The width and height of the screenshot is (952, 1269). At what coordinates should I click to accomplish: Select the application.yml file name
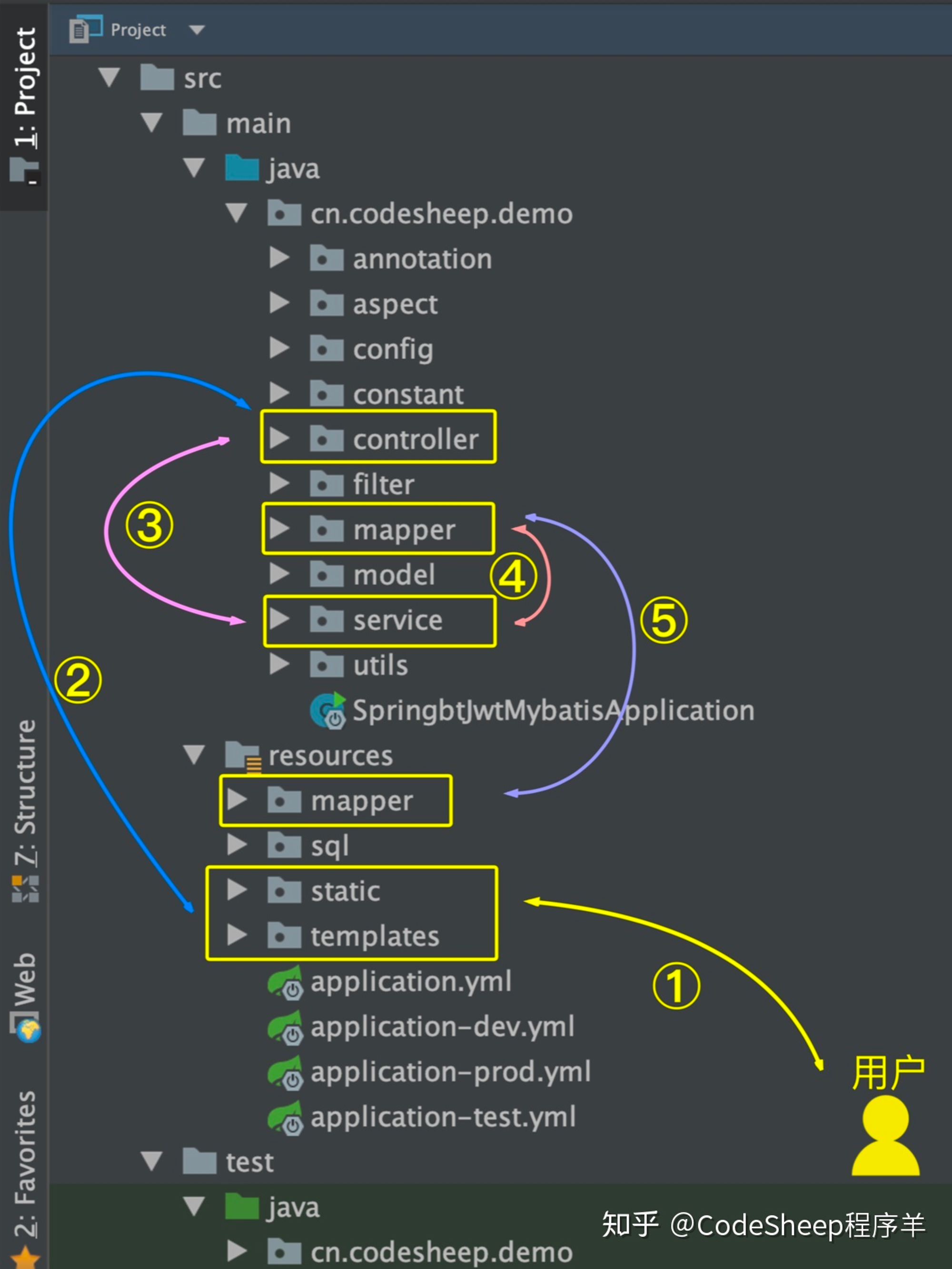411,982
